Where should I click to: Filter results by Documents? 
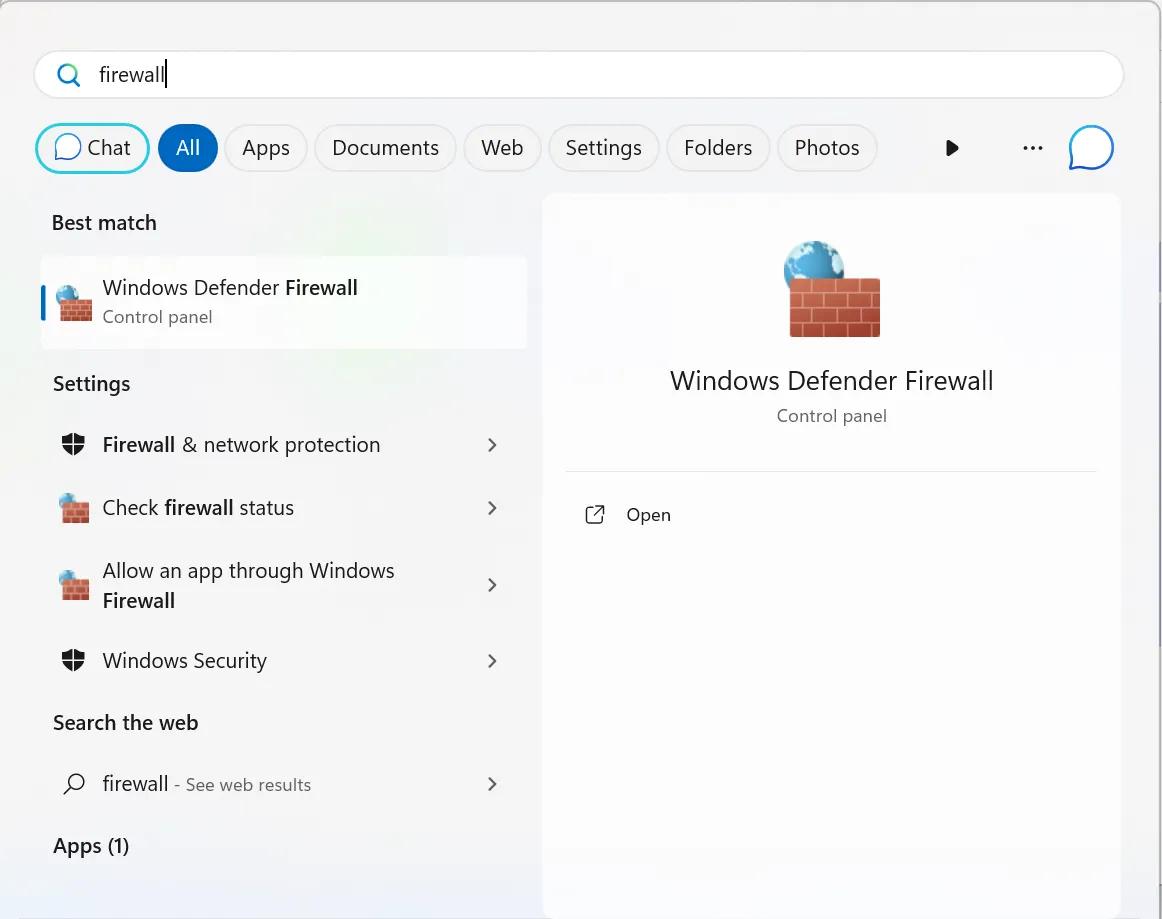coord(385,148)
